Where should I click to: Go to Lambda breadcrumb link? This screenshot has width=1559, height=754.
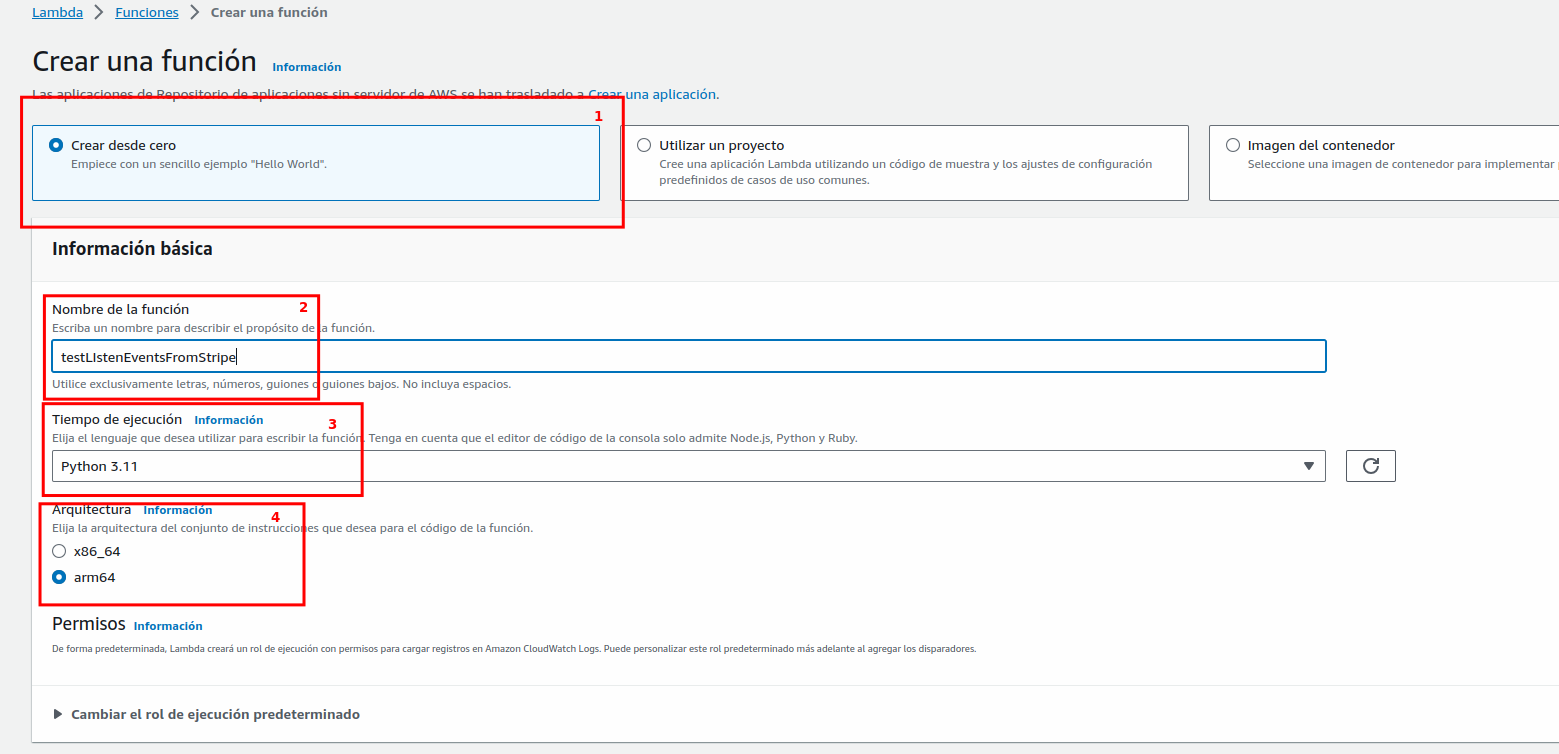(58, 13)
